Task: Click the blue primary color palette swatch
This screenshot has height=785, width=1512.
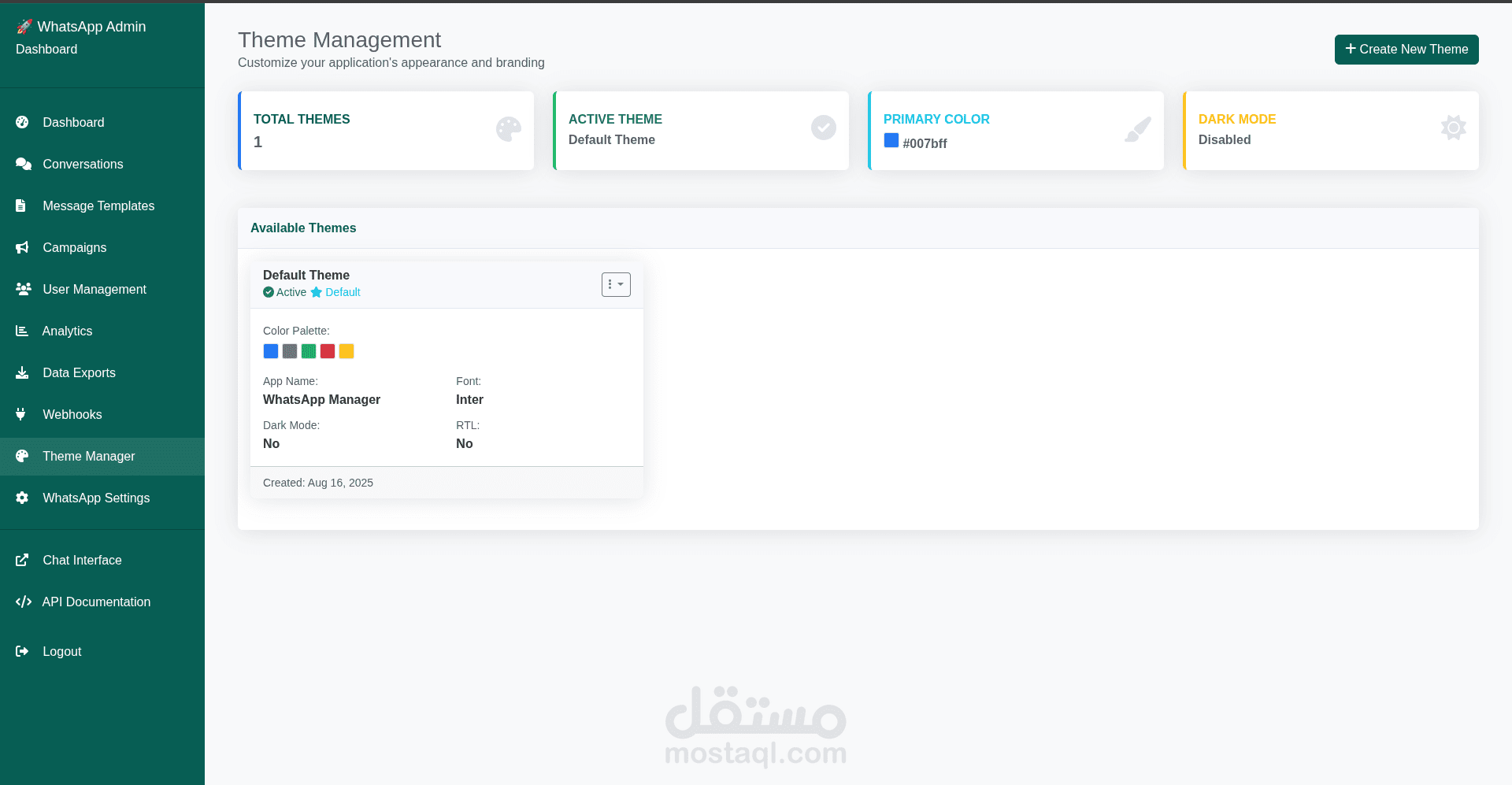Action: click(x=271, y=351)
